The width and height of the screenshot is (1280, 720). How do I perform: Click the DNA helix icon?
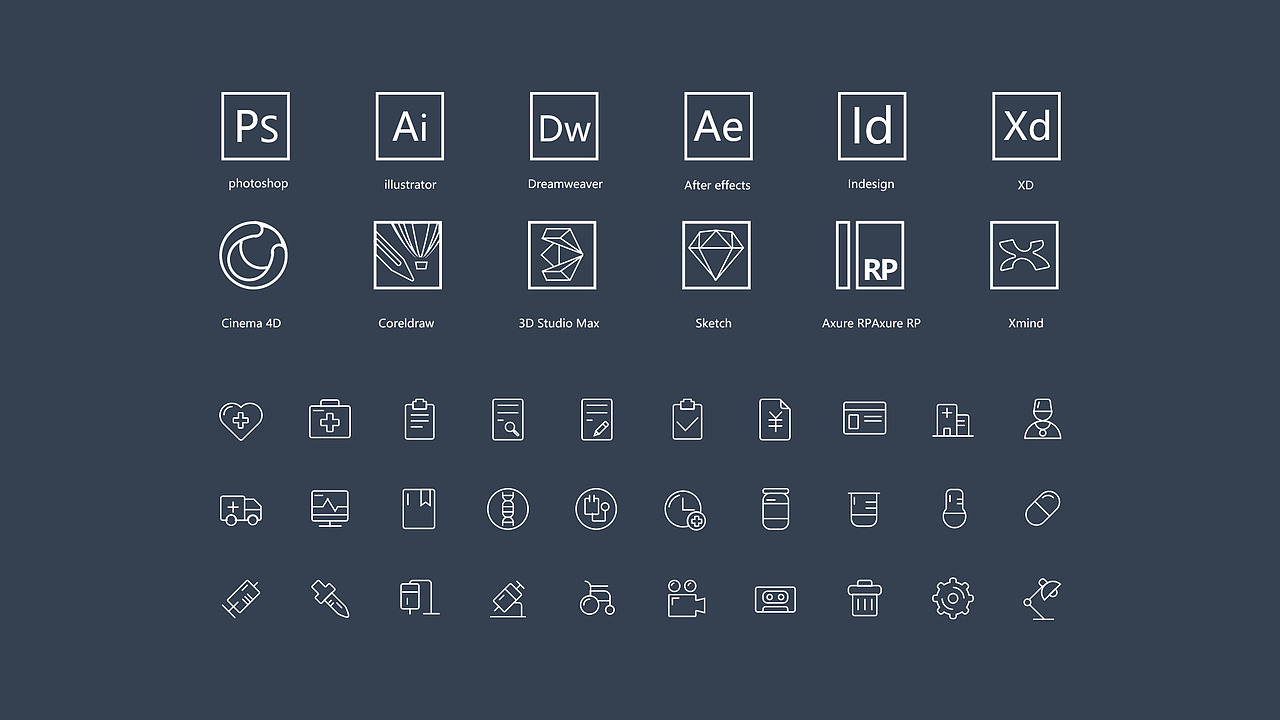(x=508, y=509)
